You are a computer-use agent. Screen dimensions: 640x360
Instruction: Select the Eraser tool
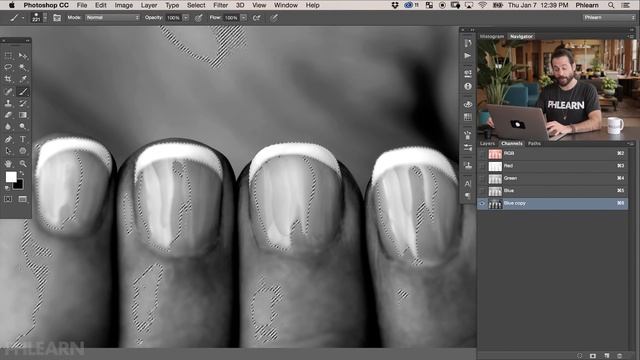click(8, 115)
